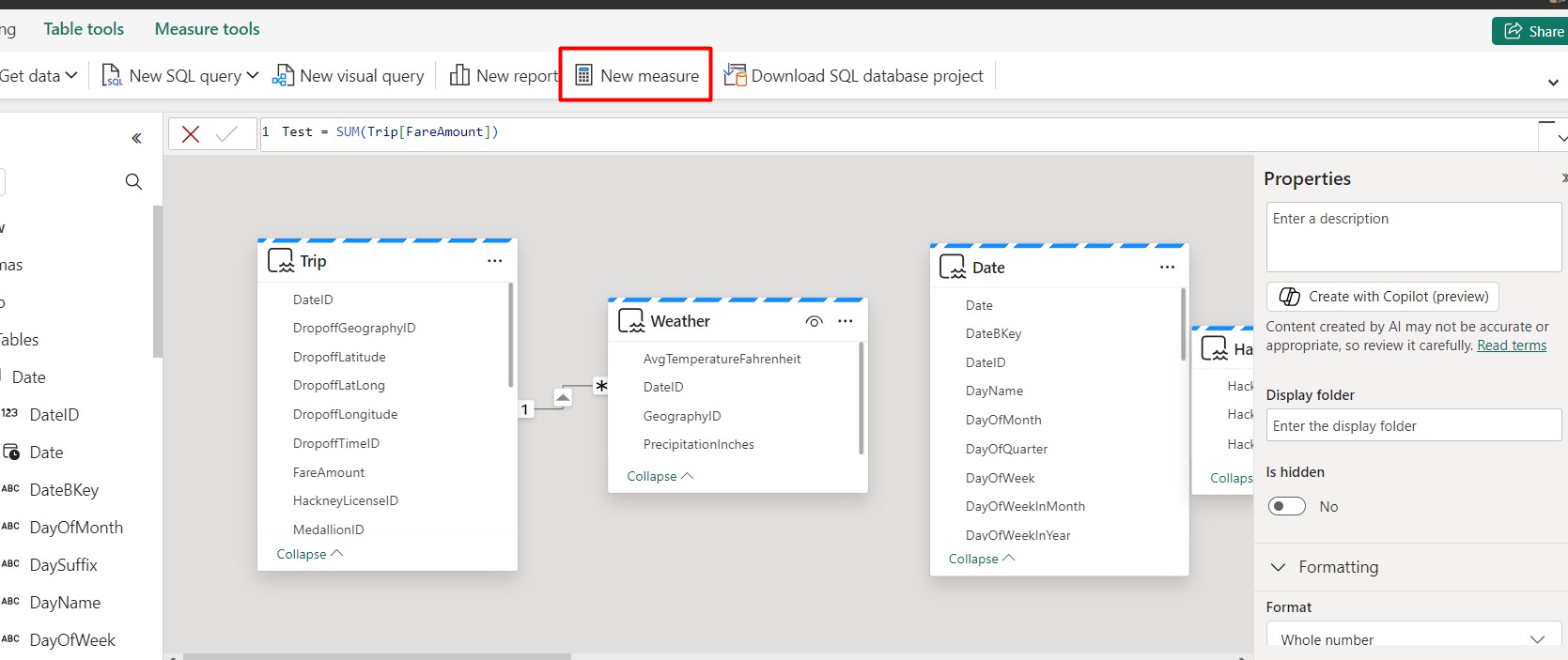This screenshot has width=1568, height=660.
Task: Cancel the formula with the red X
Action: tap(191, 134)
